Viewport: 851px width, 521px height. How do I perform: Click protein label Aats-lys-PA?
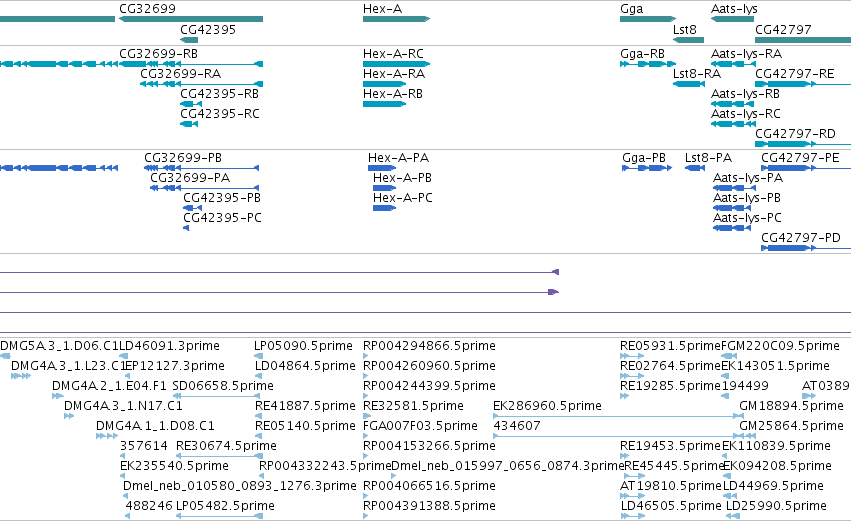click(748, 179)
